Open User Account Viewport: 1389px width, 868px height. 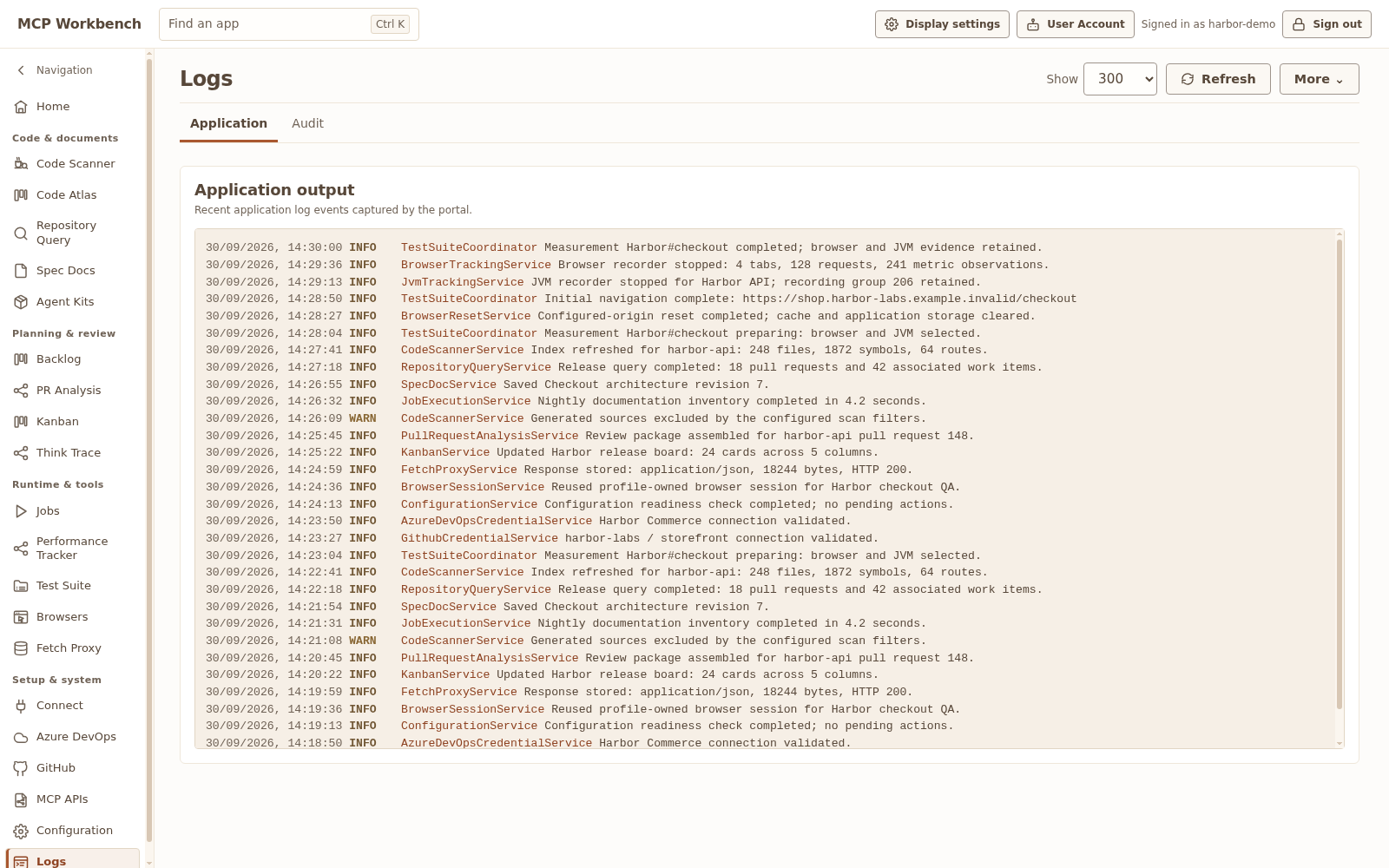pyautogui.click(x=1076, y=24)
